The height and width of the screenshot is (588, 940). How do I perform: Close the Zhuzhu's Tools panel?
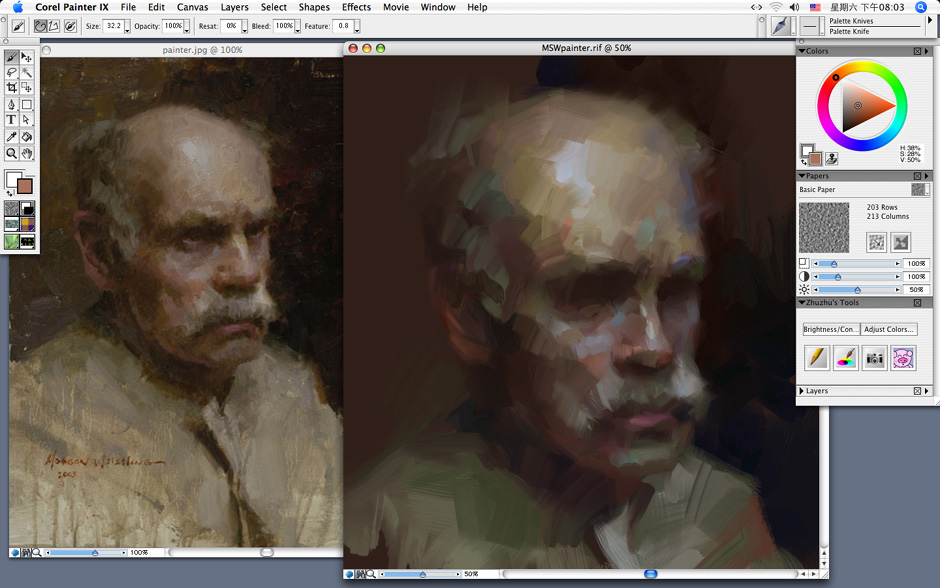tap(917, 303)
